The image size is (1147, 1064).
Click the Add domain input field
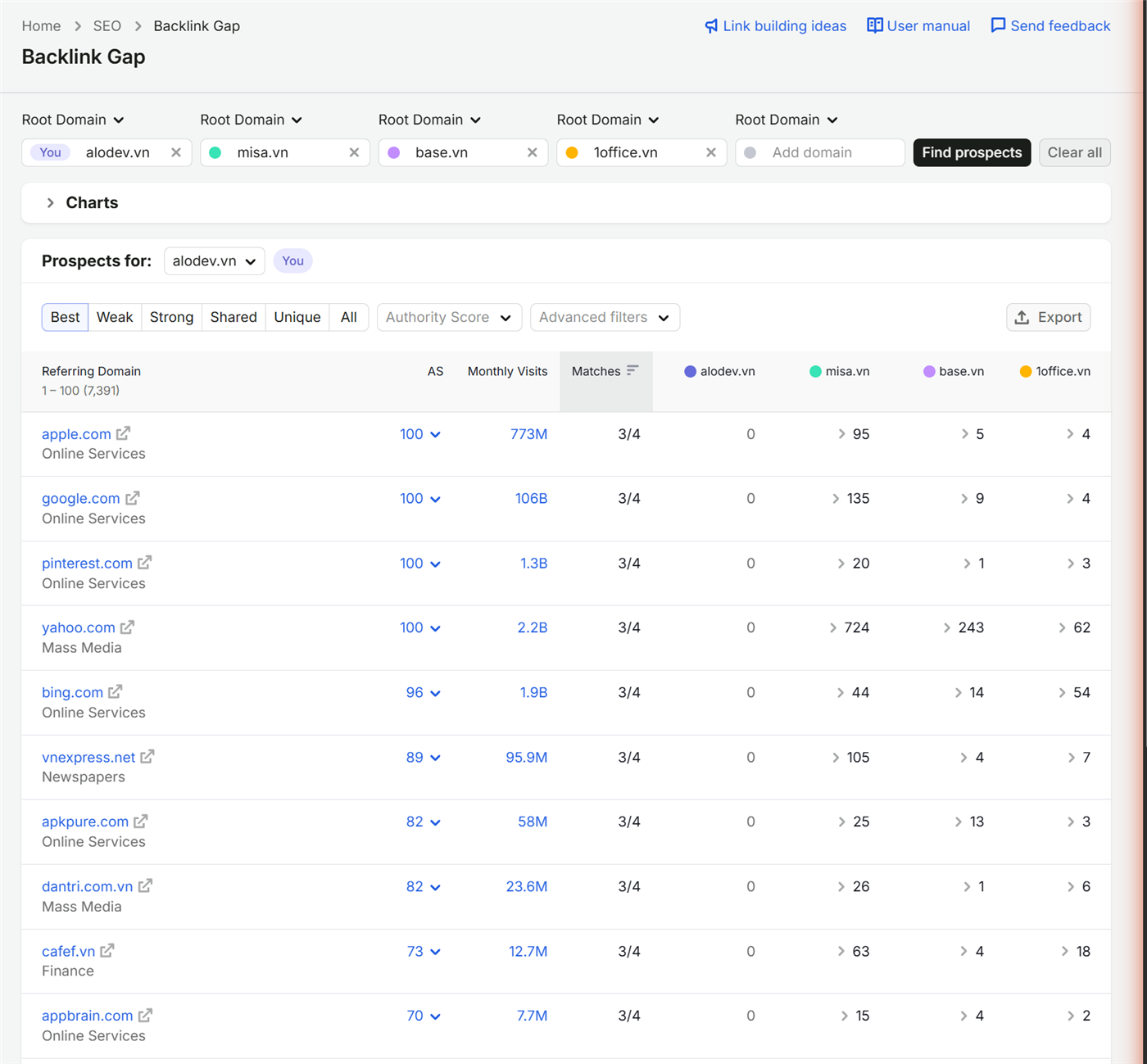820,152
